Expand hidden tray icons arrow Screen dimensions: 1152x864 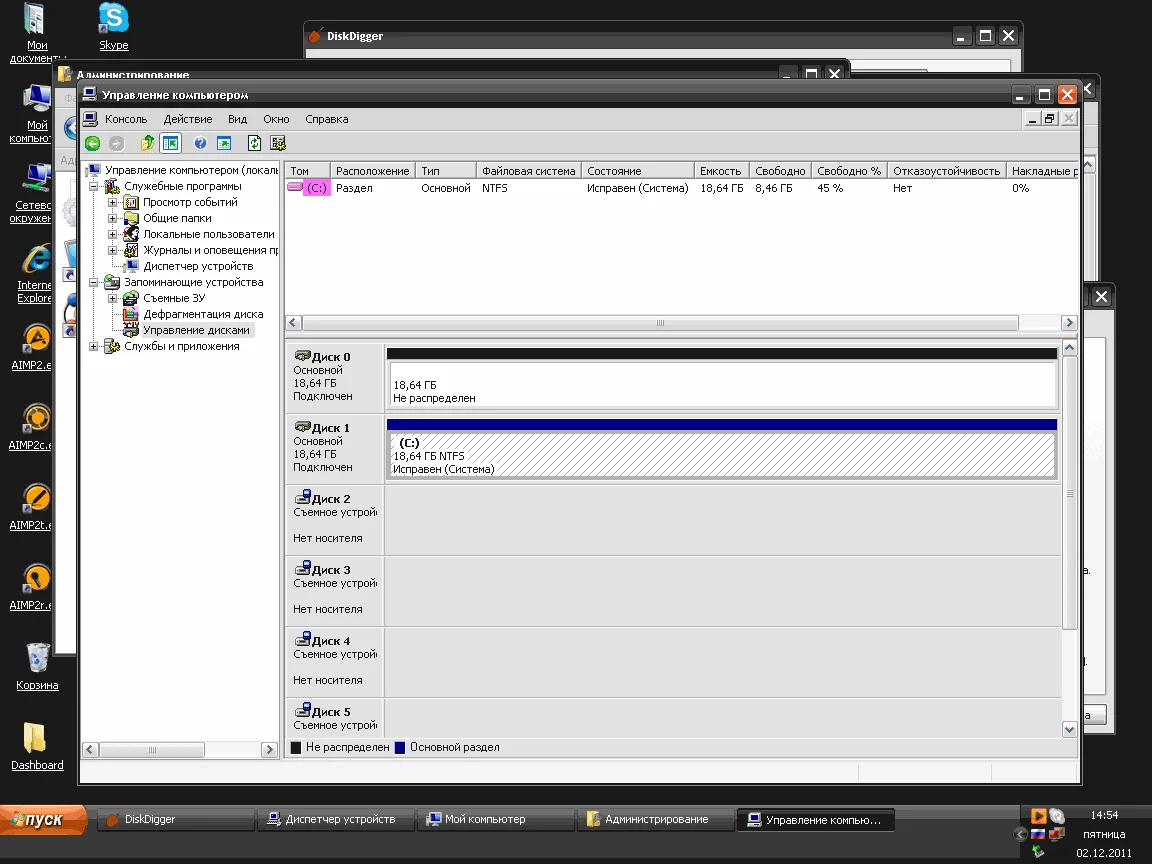[1020, 834]
